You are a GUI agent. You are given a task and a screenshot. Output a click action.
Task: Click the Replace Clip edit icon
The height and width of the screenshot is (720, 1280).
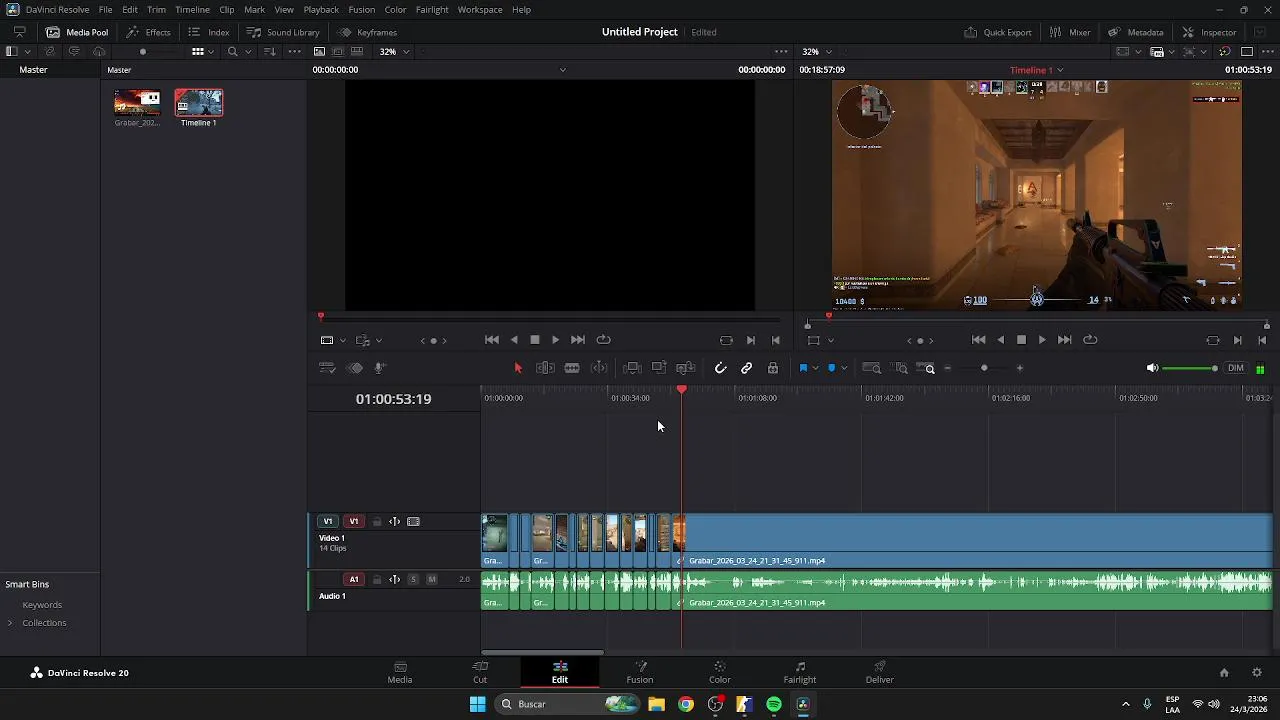click(686, 368)
